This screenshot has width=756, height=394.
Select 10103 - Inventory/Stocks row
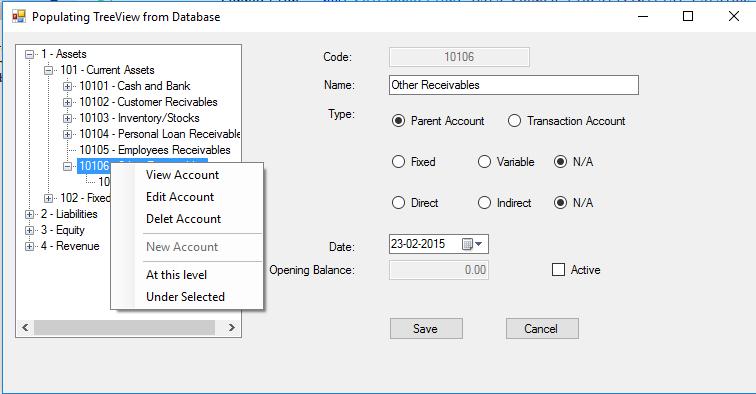[x=139, y=118]
